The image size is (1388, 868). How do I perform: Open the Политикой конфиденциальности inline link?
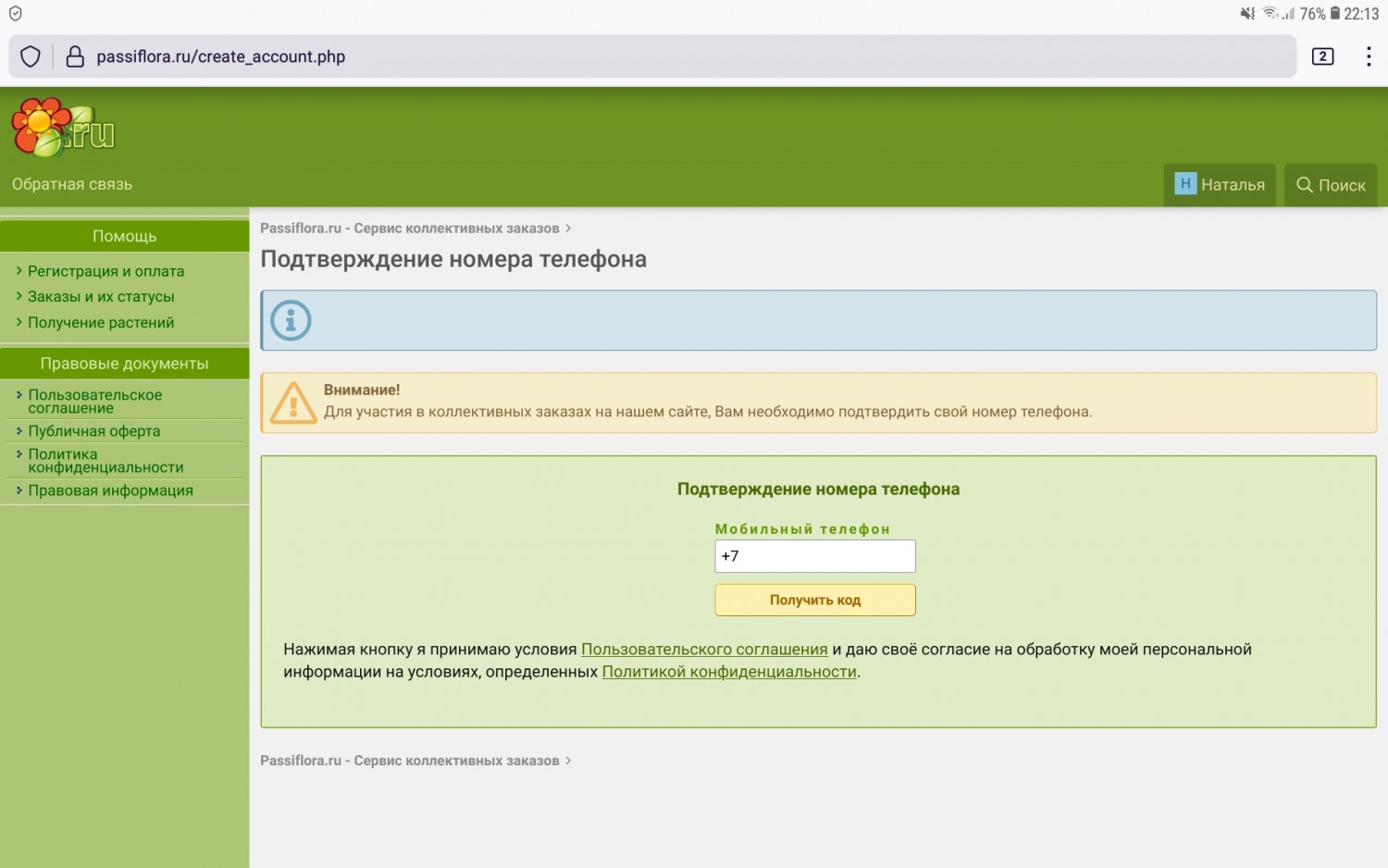click(729, 672)
